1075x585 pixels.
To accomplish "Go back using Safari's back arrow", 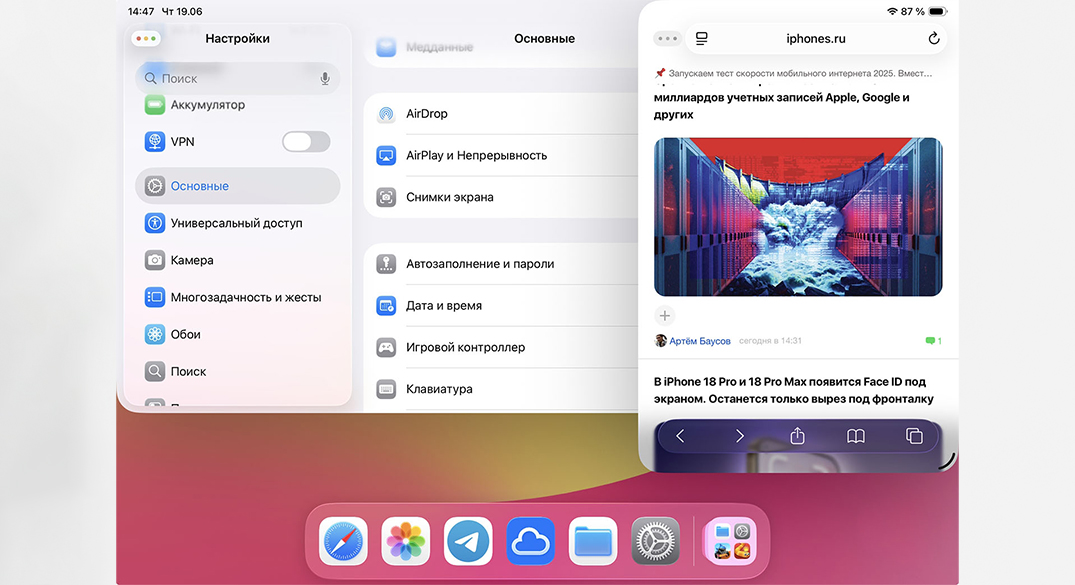I will tap(680, 436).
